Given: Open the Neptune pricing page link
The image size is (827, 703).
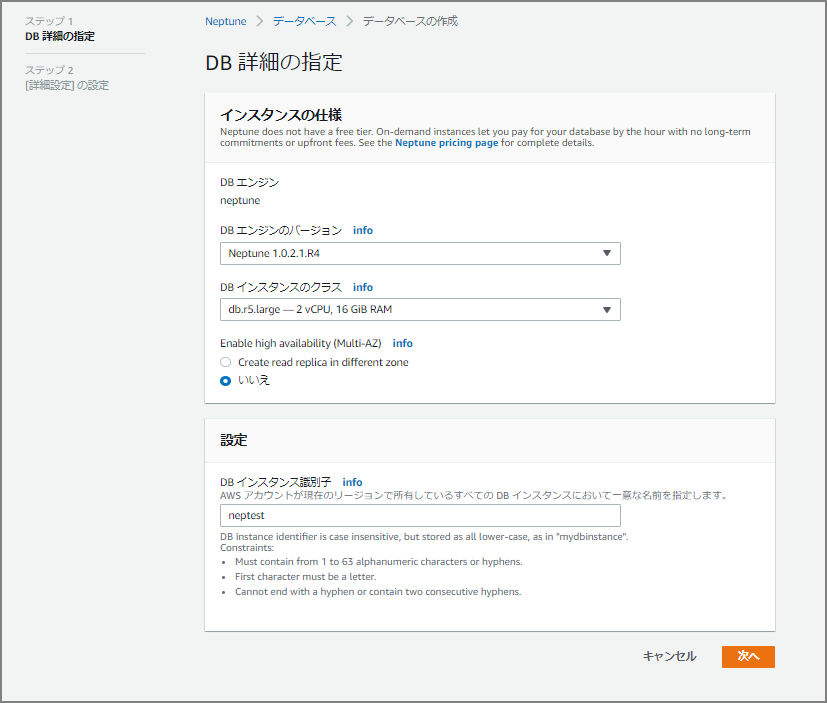Looking at the screenshot, I should (446, 143).
